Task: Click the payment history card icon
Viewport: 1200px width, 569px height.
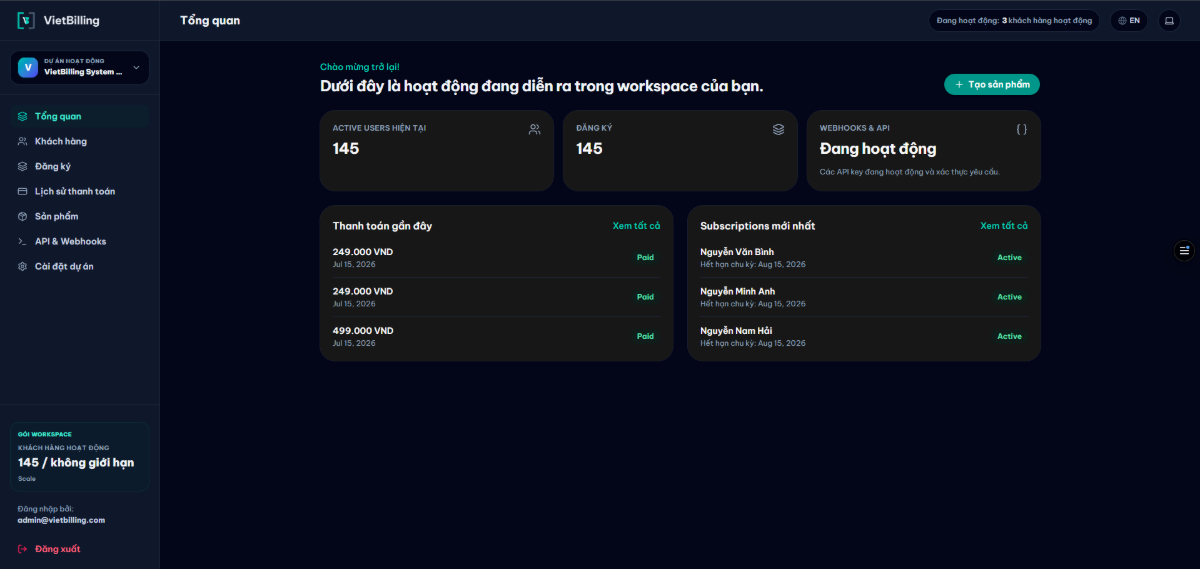Action: pos(23,191)
